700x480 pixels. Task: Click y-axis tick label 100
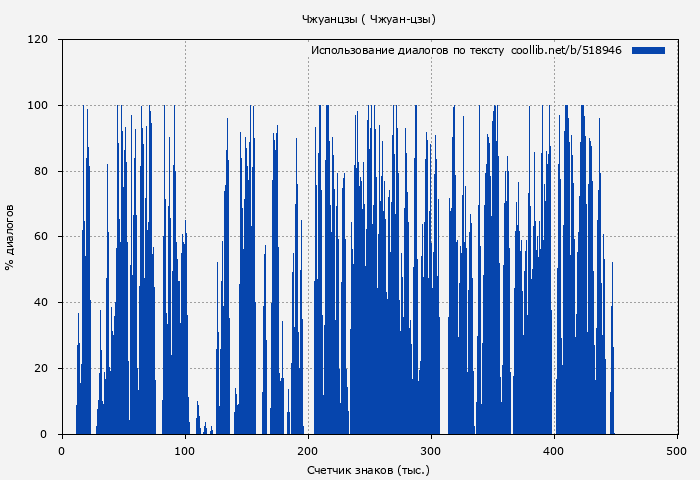pos(38,106)
